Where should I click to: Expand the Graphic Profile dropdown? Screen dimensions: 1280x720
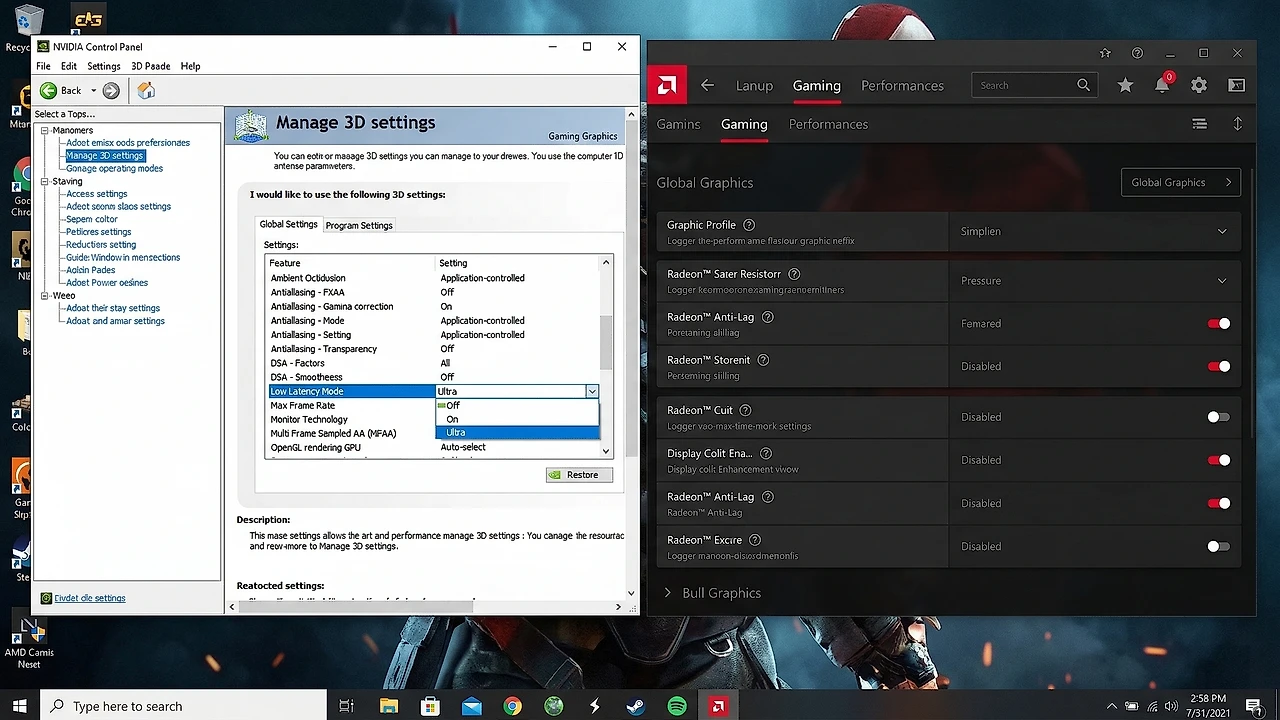coord(1222,231)
